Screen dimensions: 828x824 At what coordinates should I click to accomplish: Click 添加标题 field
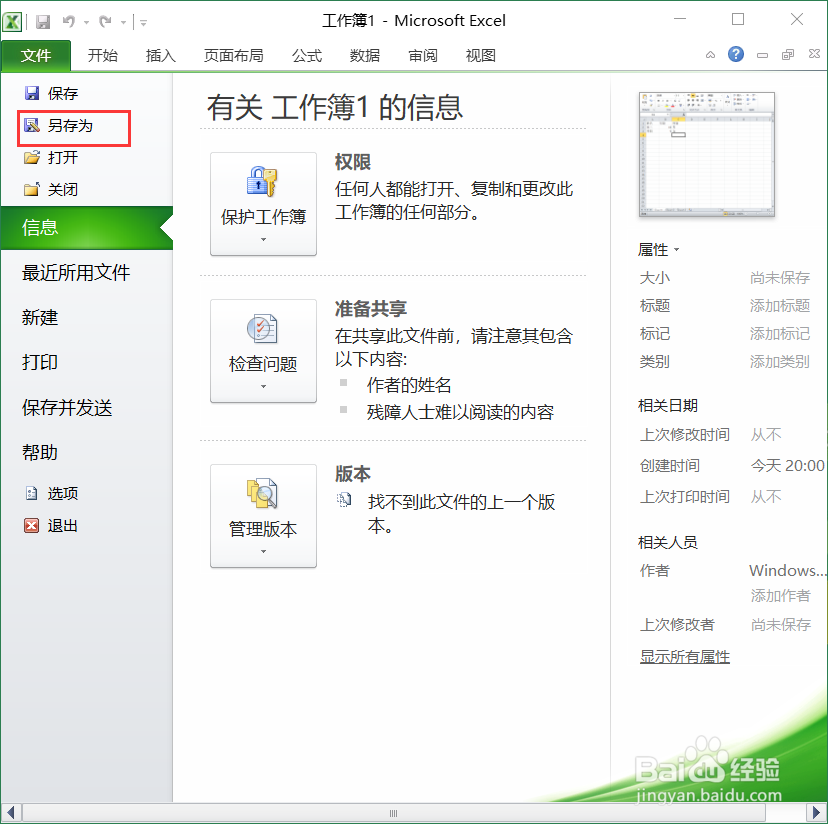click(x=780, y=305)
